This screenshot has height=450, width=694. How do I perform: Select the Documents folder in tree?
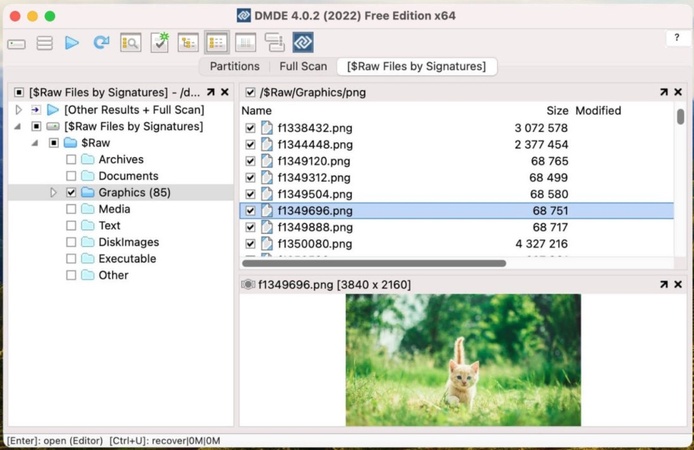128,176
